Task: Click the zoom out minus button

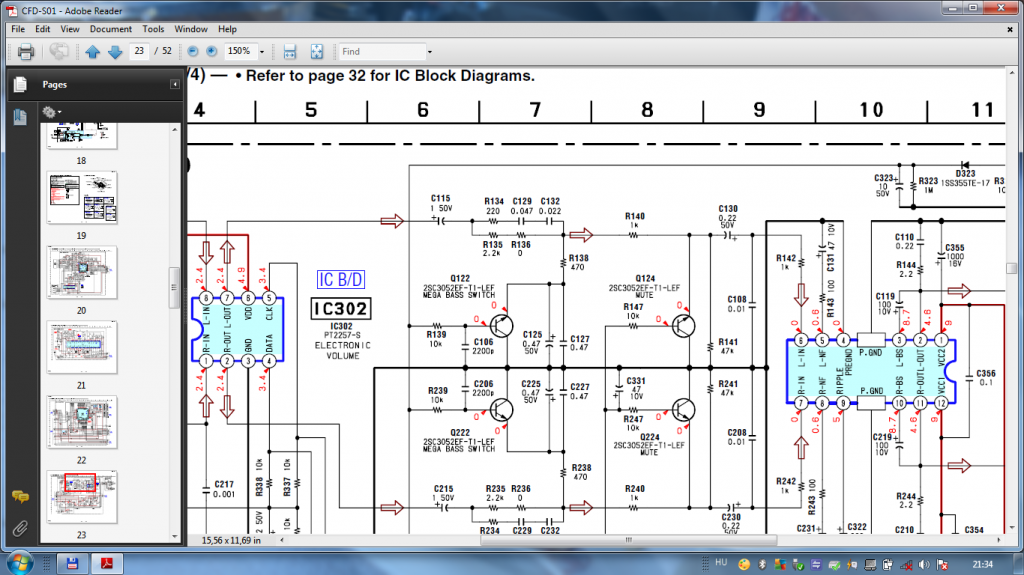Action: pos(193,51)
